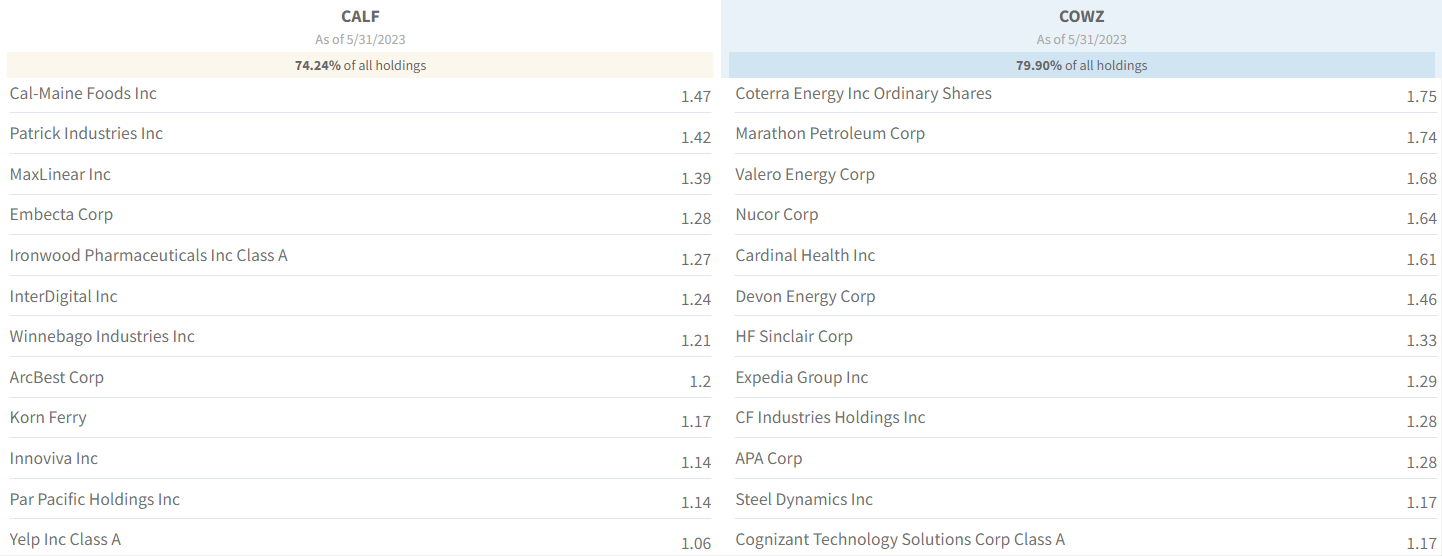Select the CALF column header
This screenshot has width=1442, height=556.
(x=360, y=16)
